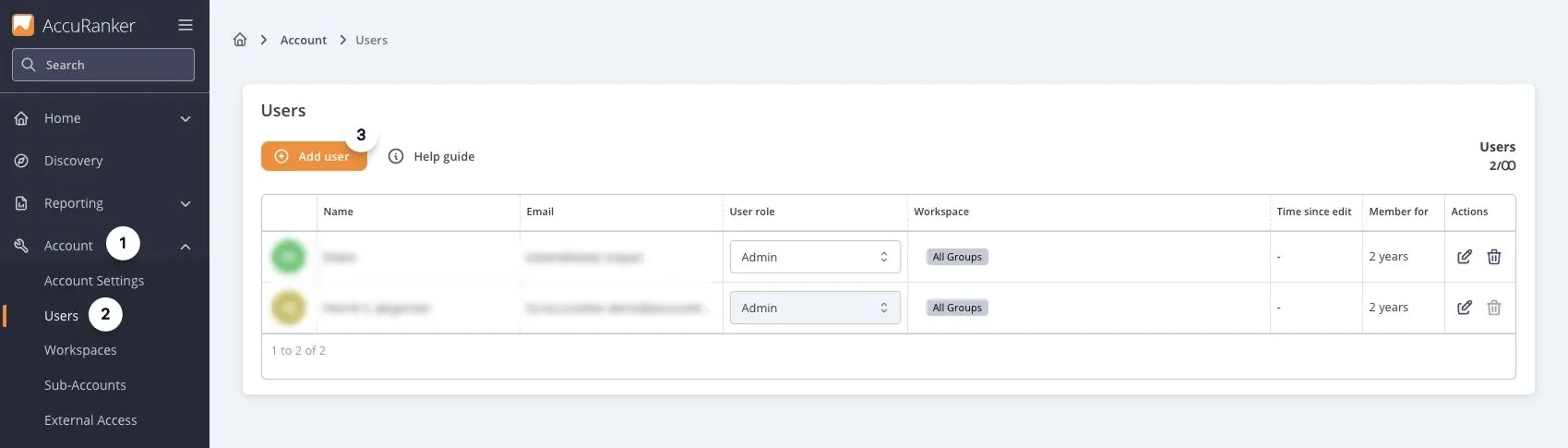Screen dimensions: 1568x448
Task: Click the yellow avatar of second user
Action: click(289, 308)
